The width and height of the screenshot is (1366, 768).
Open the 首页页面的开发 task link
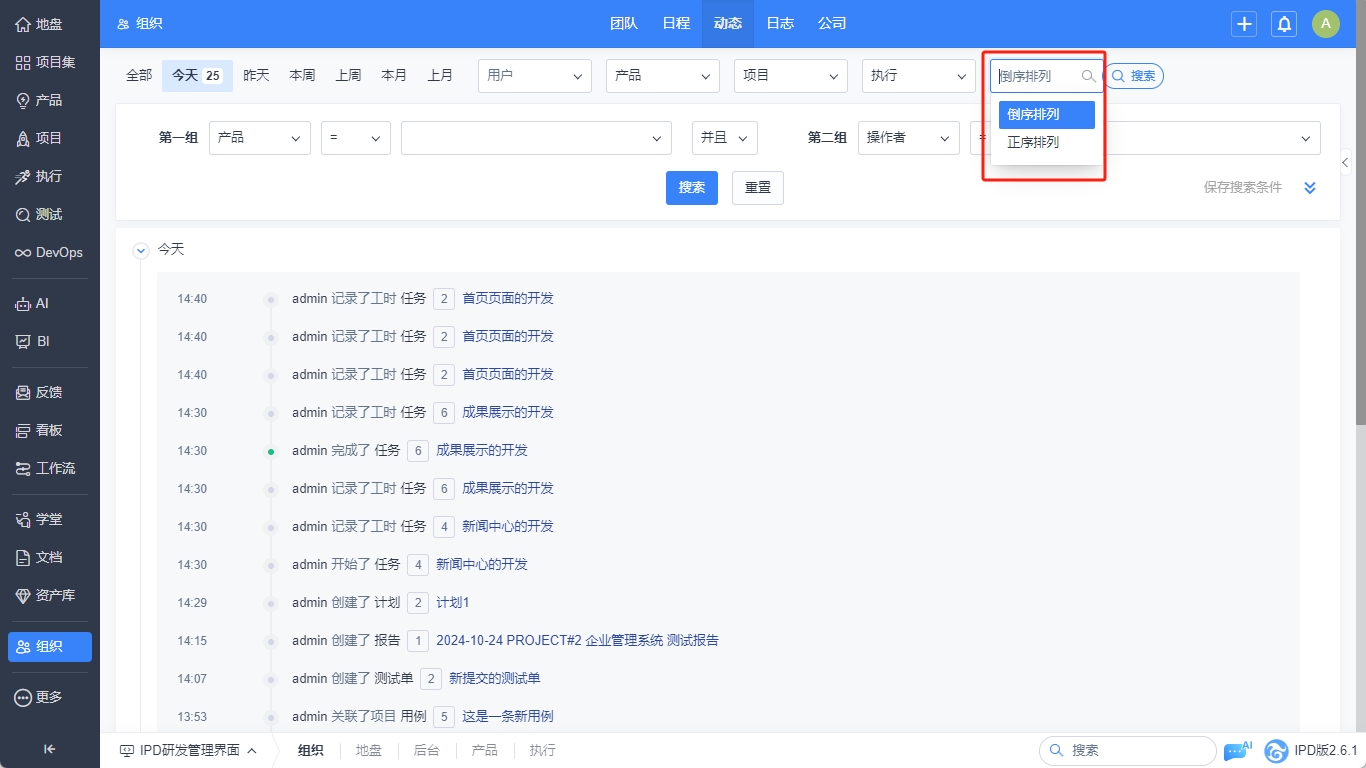[507, 299]
